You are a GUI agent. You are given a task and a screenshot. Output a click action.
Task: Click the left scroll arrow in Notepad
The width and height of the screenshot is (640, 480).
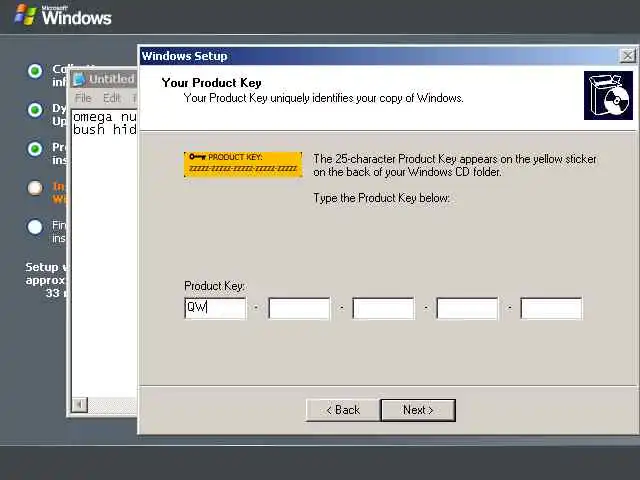coord(80,404)
